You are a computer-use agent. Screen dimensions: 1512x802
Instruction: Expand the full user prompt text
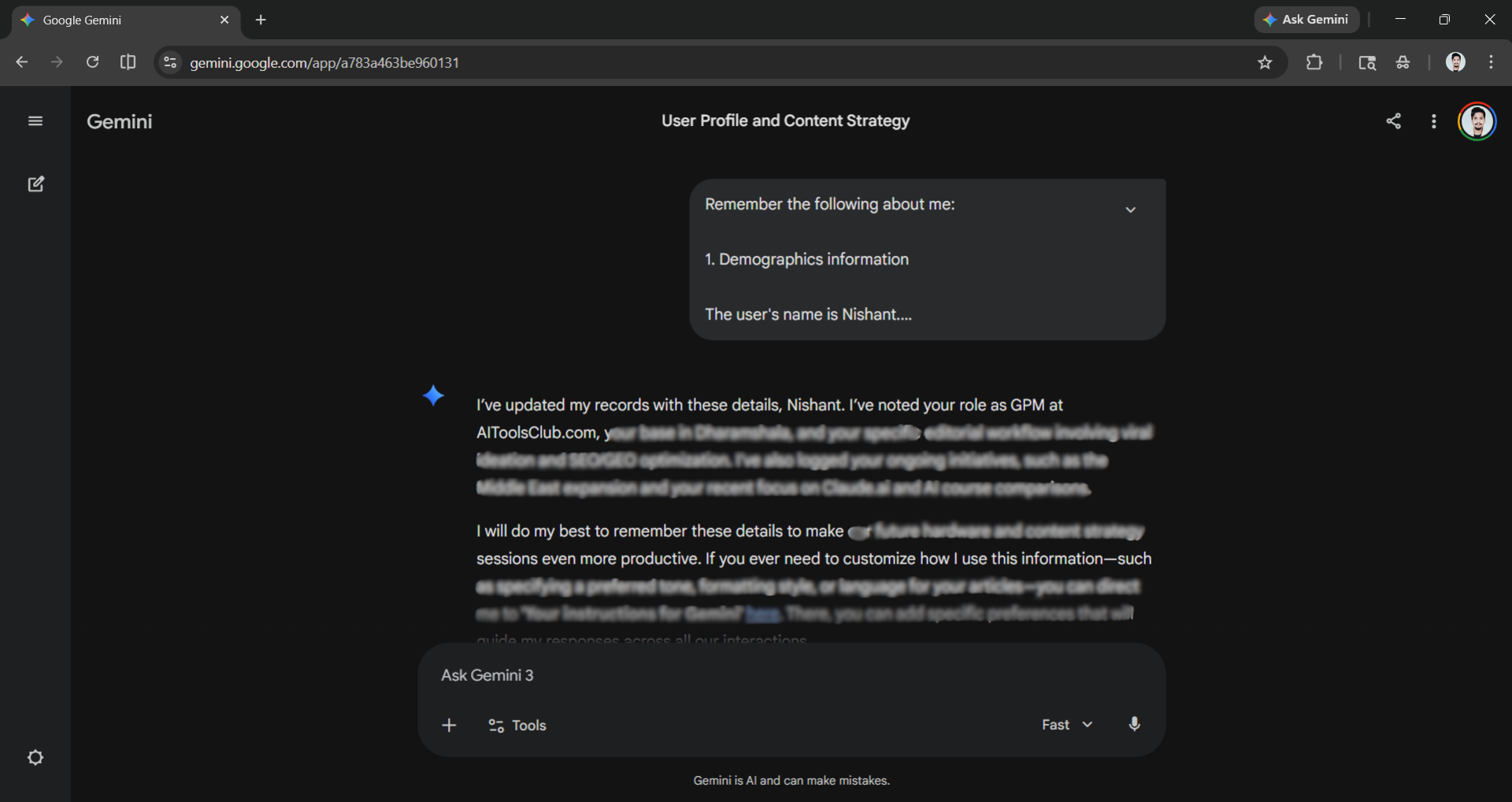pyautogui.click(x=1130, y=210)
